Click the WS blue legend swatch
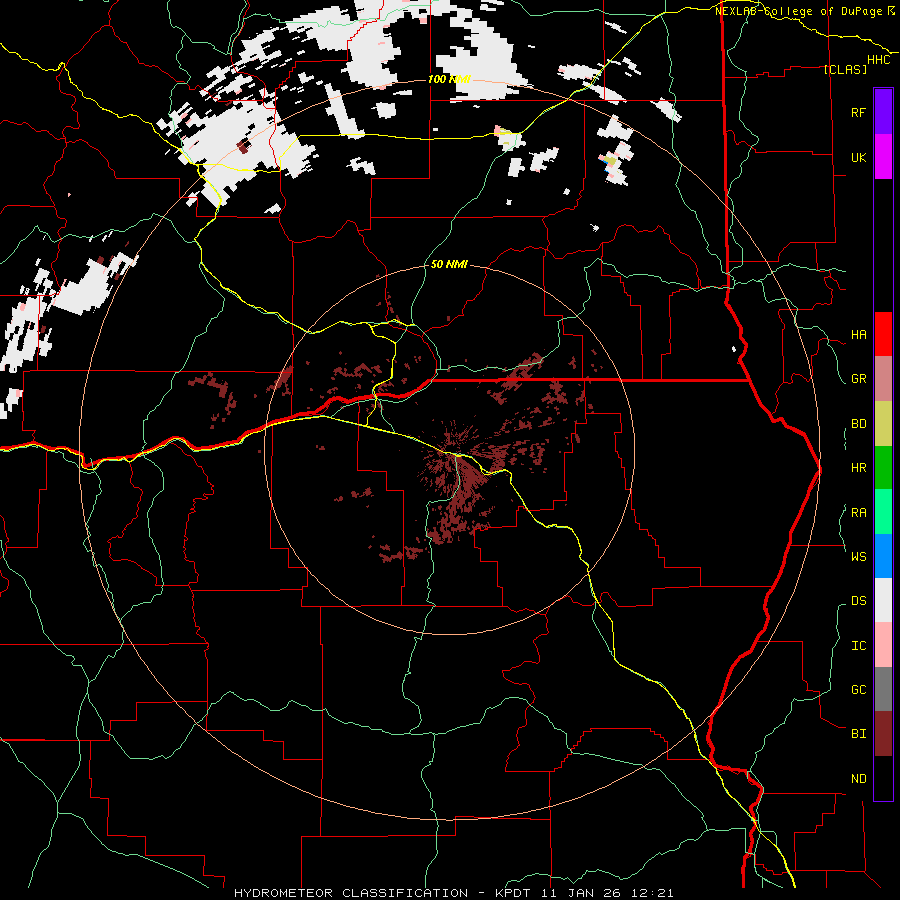 click(x=883, y=556)
